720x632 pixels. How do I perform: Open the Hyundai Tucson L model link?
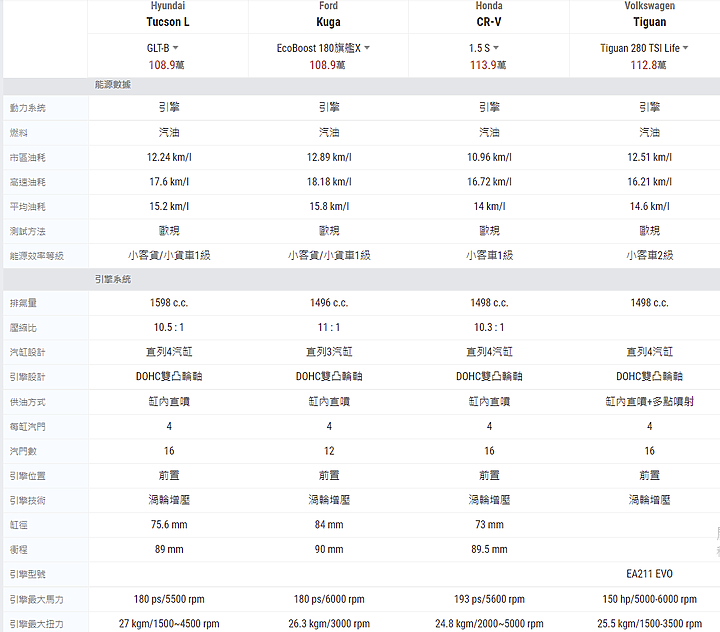[168, 22]
